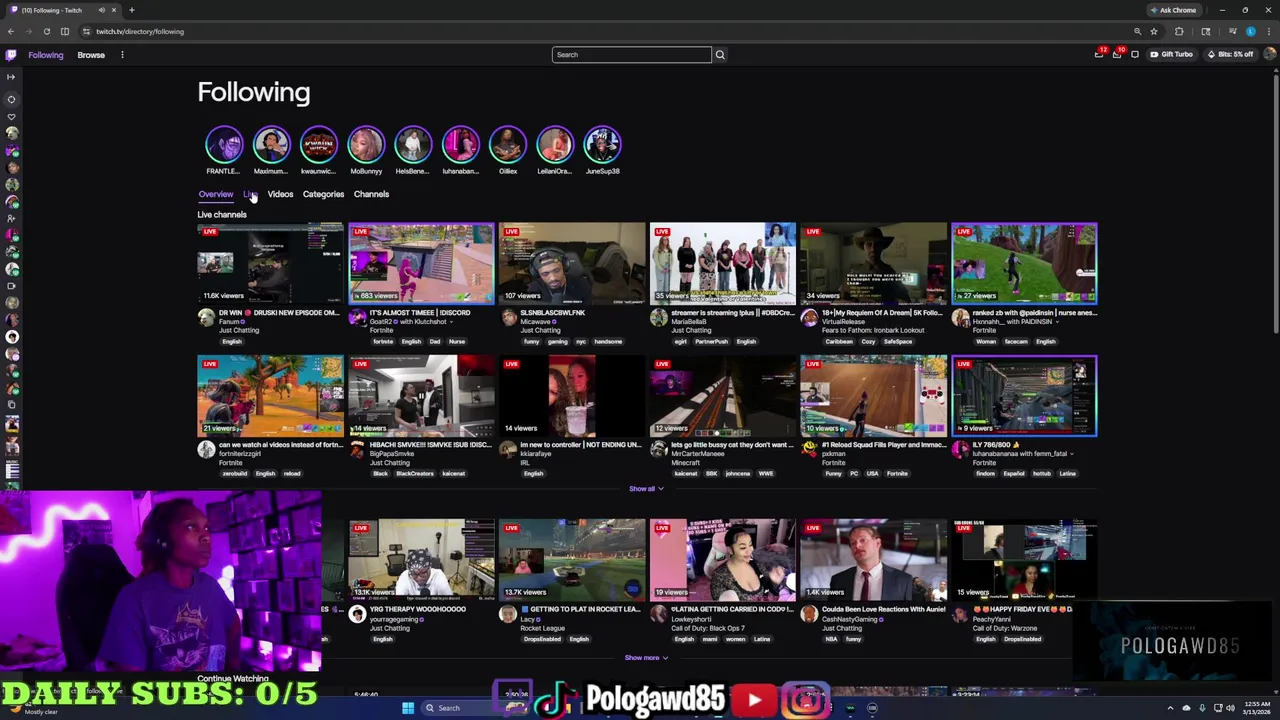This screenshot has height=720, width=1280.
Task: Open the three-dot More menu beside Browse
Action: click(122, 55)
